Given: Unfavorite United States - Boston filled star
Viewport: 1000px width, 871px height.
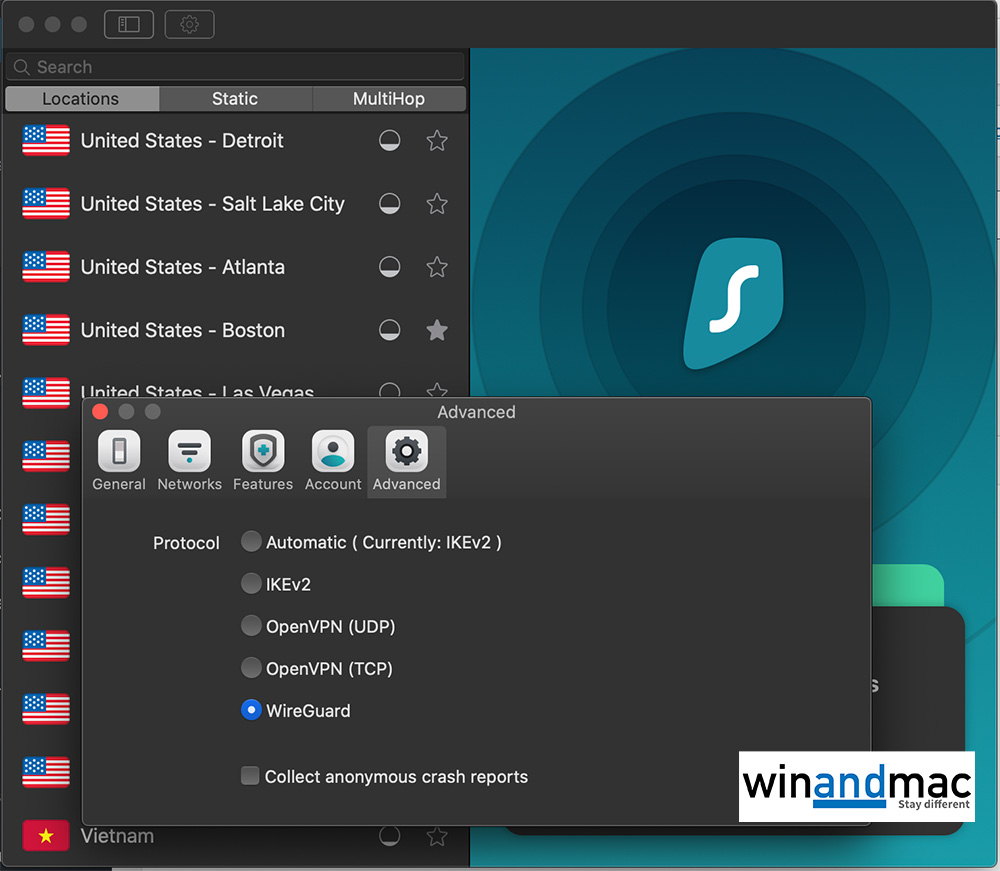Looking at the screenshot, I should (x=437, y=330).
